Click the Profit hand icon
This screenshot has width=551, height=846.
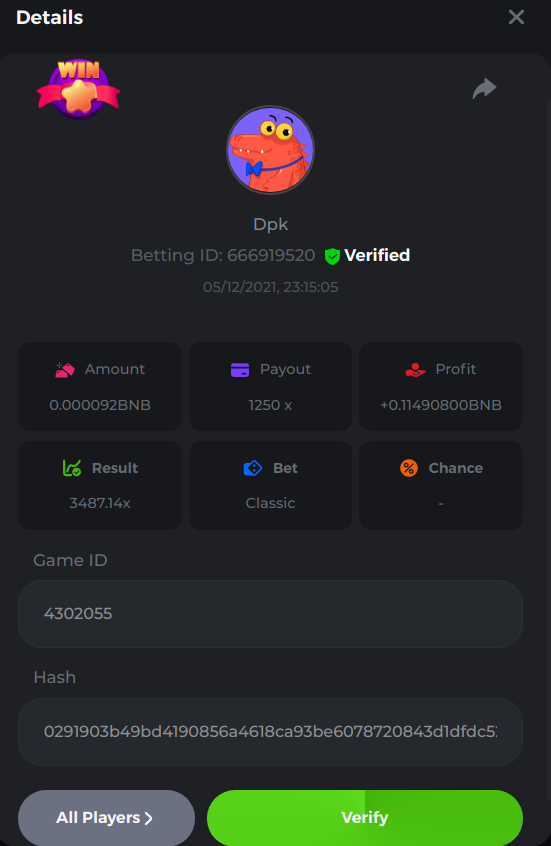click(415, 370)
